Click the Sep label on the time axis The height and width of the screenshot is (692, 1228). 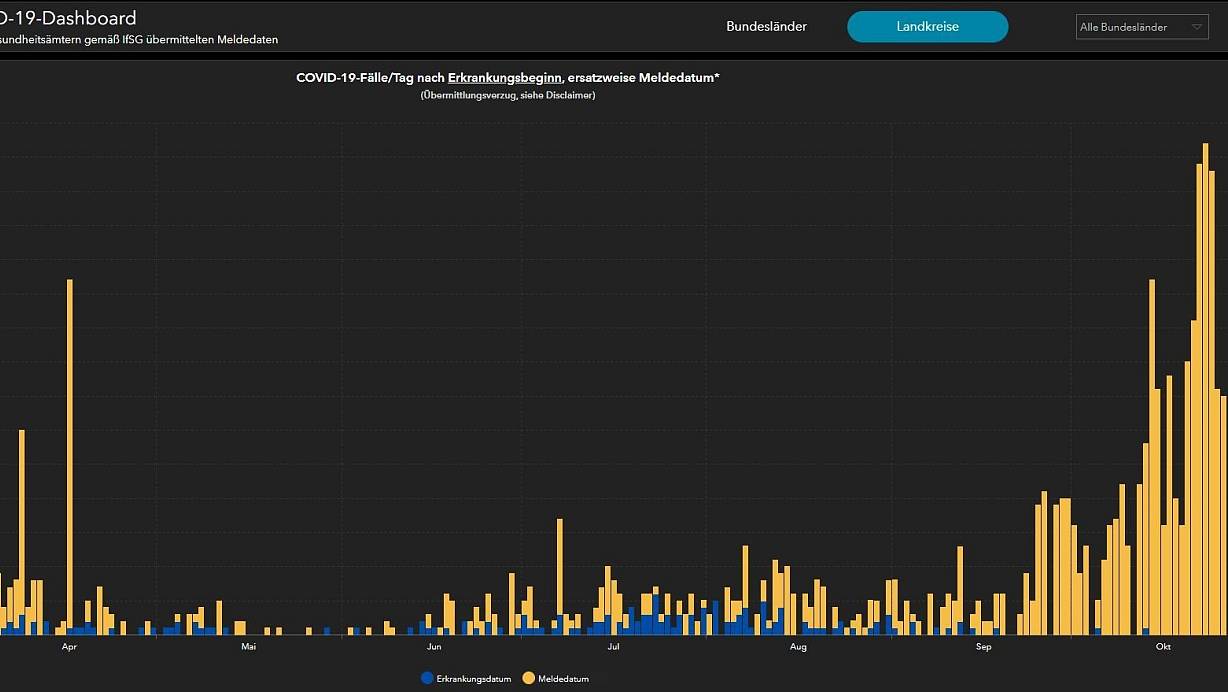click(983, 647)
